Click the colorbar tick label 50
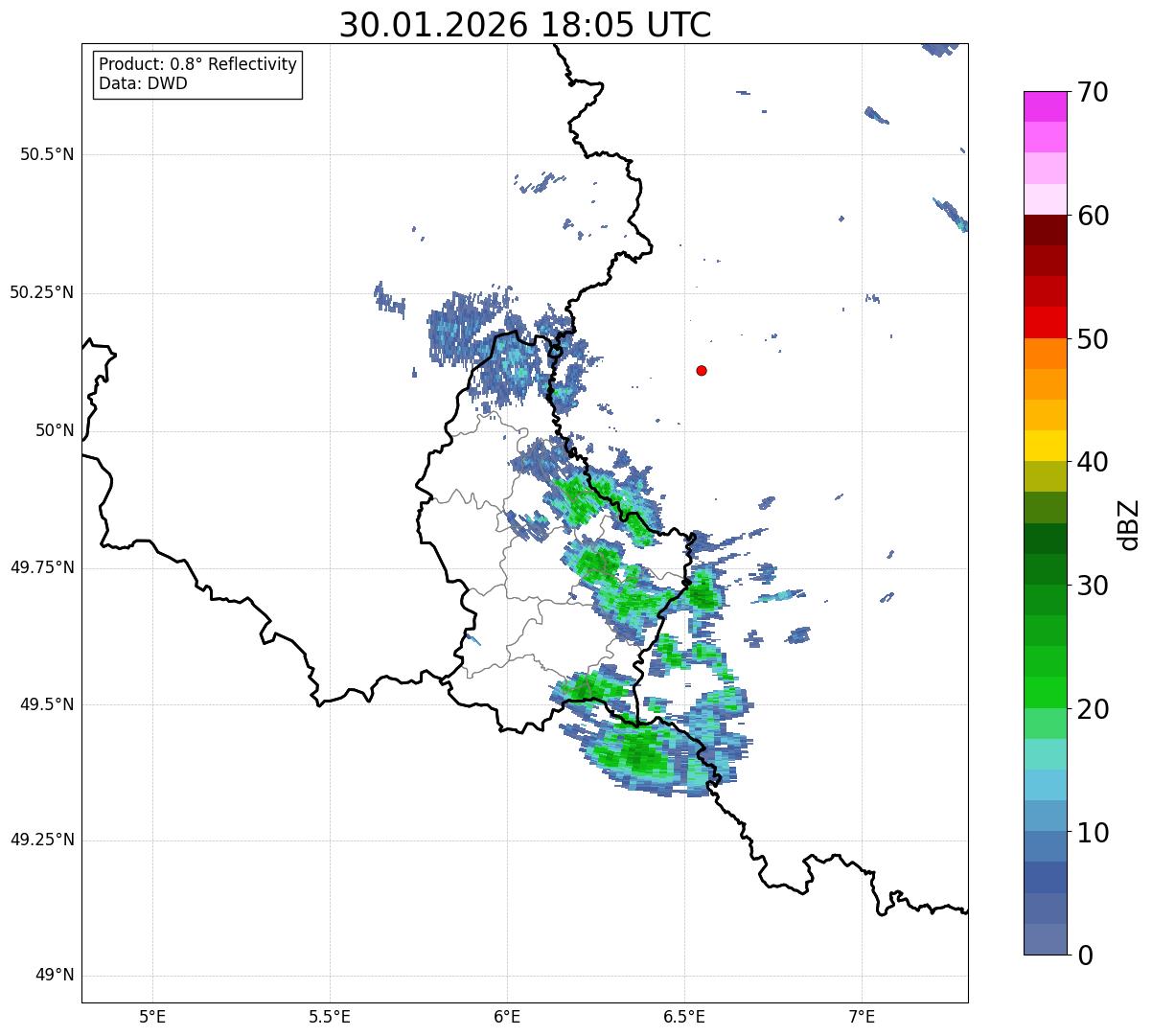1152x1036 pixels. coord(1093,339)
